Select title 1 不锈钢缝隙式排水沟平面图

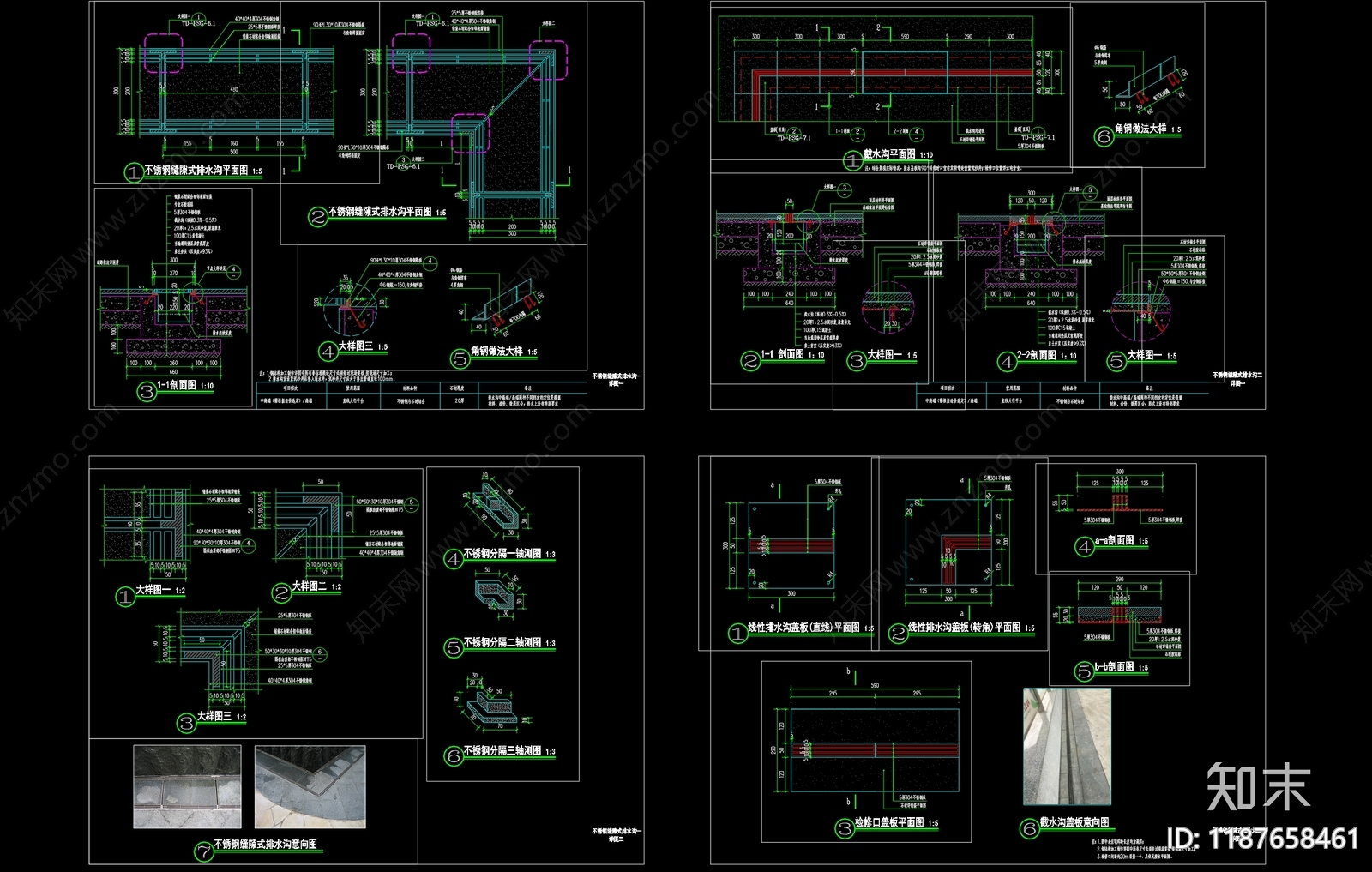pyautogui.click(x=195, y=171)
